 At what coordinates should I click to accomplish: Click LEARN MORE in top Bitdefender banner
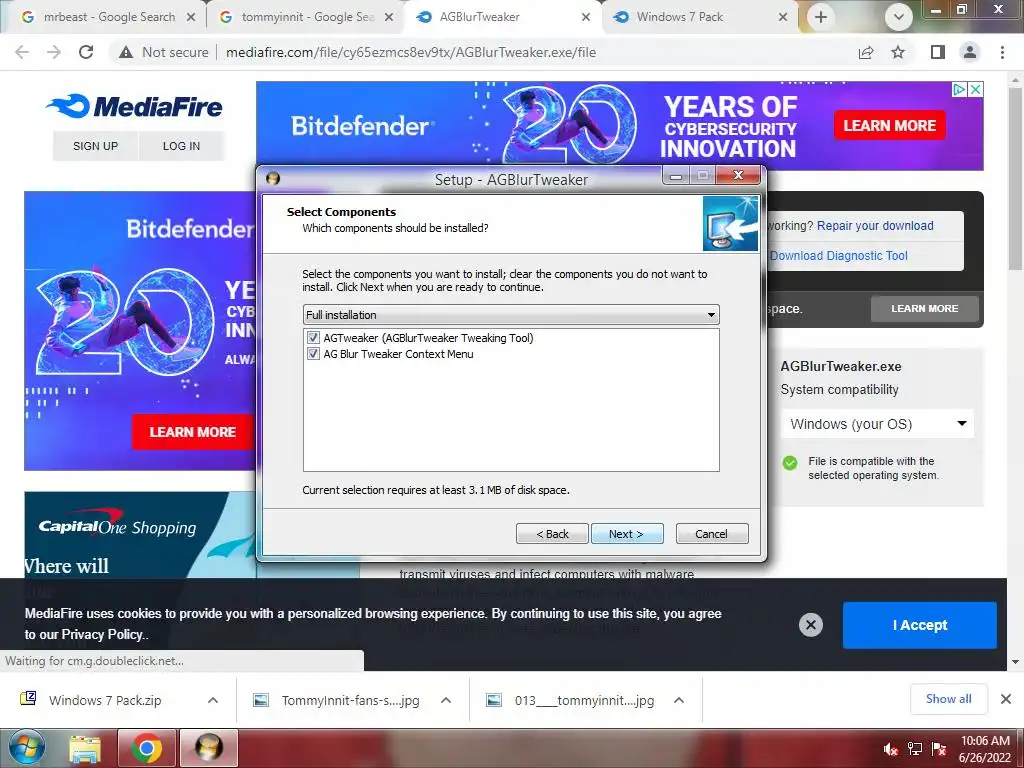tap(889, 125)
